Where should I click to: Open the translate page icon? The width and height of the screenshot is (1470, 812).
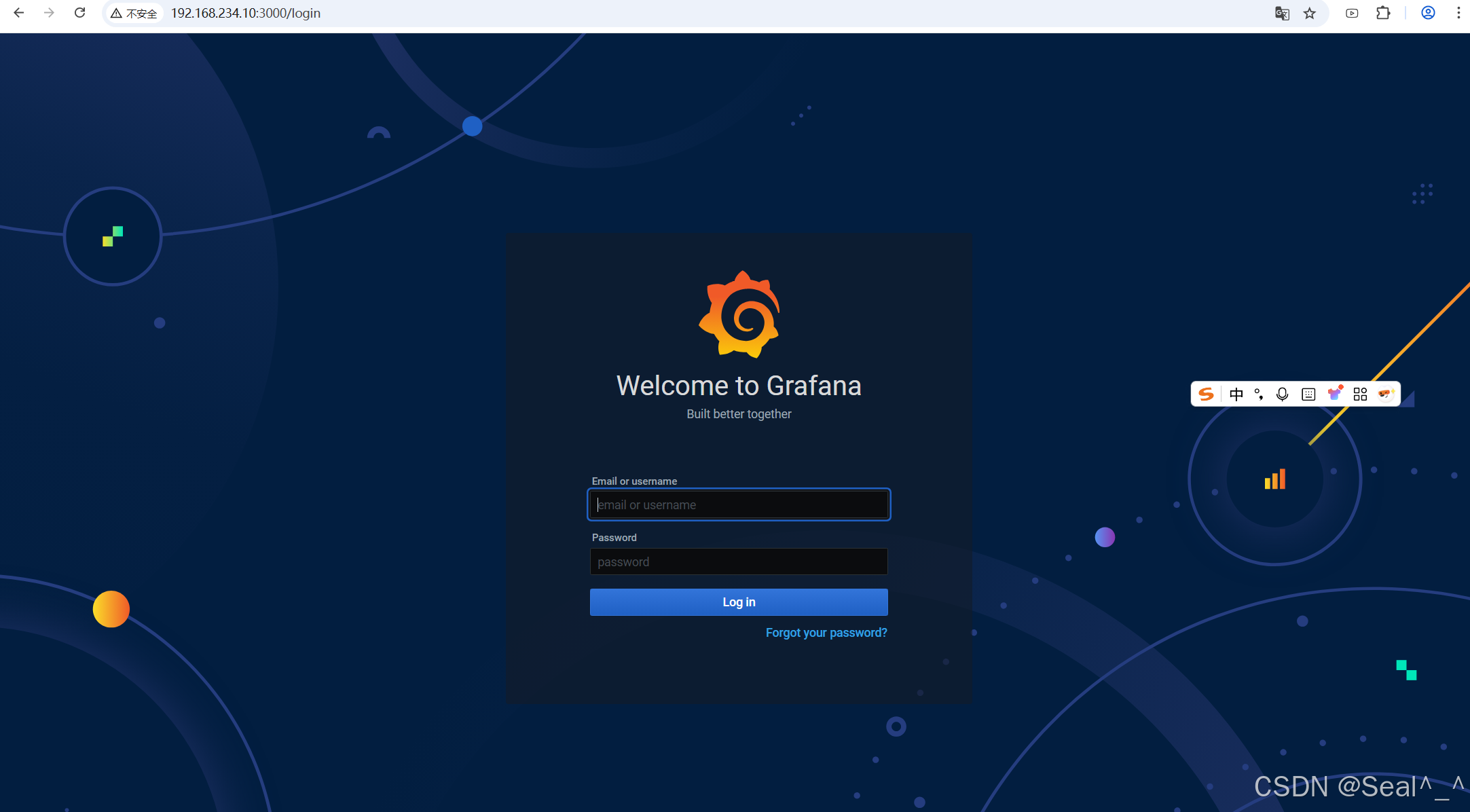tap(1282, 14)
